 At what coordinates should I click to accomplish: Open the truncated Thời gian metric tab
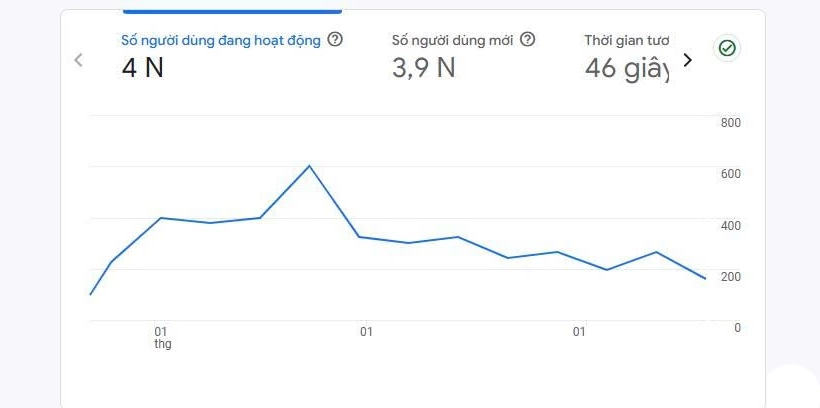pos(626,41)
